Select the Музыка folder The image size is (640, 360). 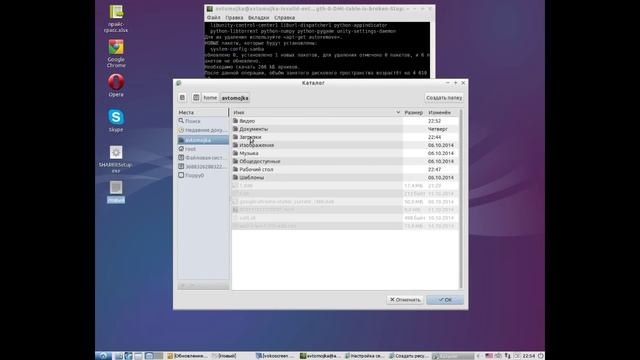[x=345, y=153]
